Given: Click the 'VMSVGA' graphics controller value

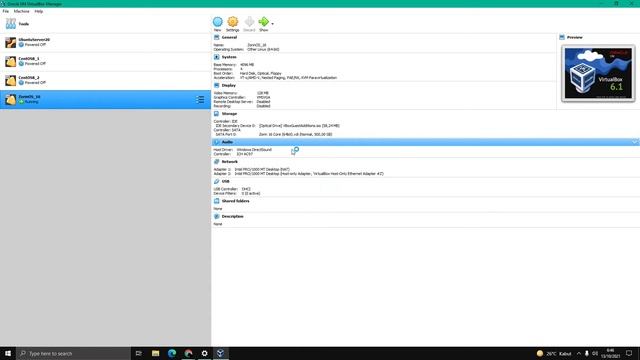Looking at the screenshot, I should click(263, 97).
